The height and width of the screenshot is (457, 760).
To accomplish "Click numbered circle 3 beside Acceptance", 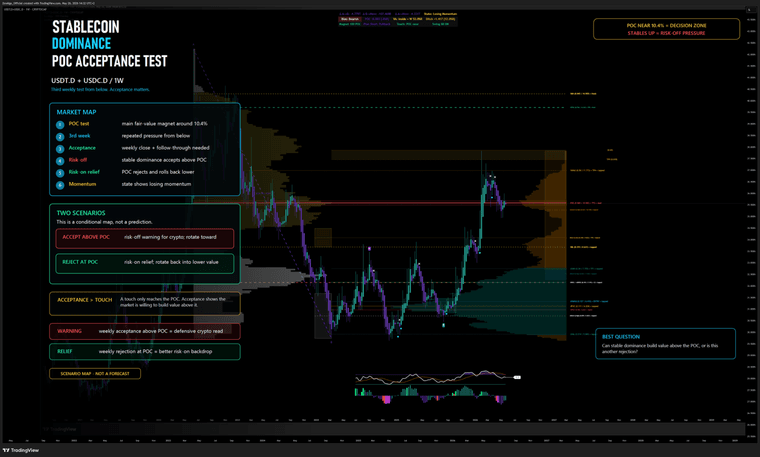I will (60, 149).
